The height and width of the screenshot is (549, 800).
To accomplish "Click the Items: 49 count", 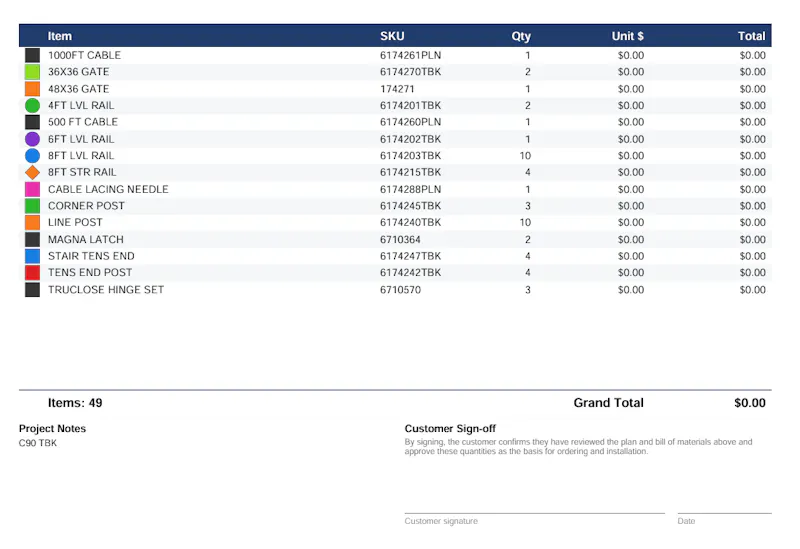I will click(75, 403).
